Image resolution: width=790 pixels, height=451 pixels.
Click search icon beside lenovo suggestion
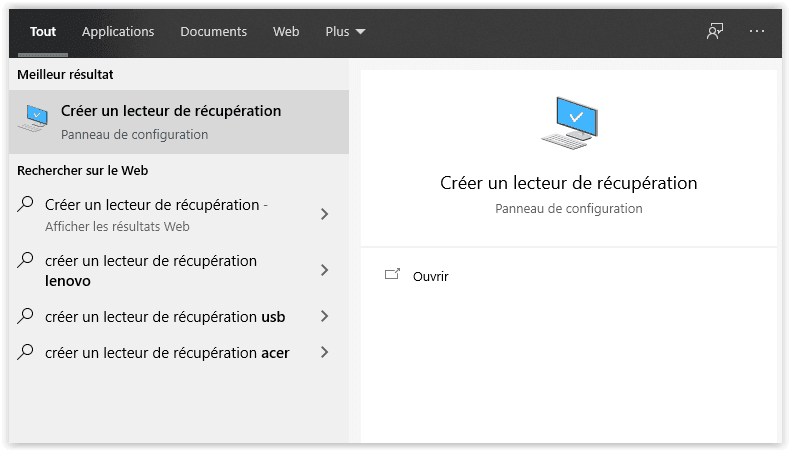click(x=26, y=261)
